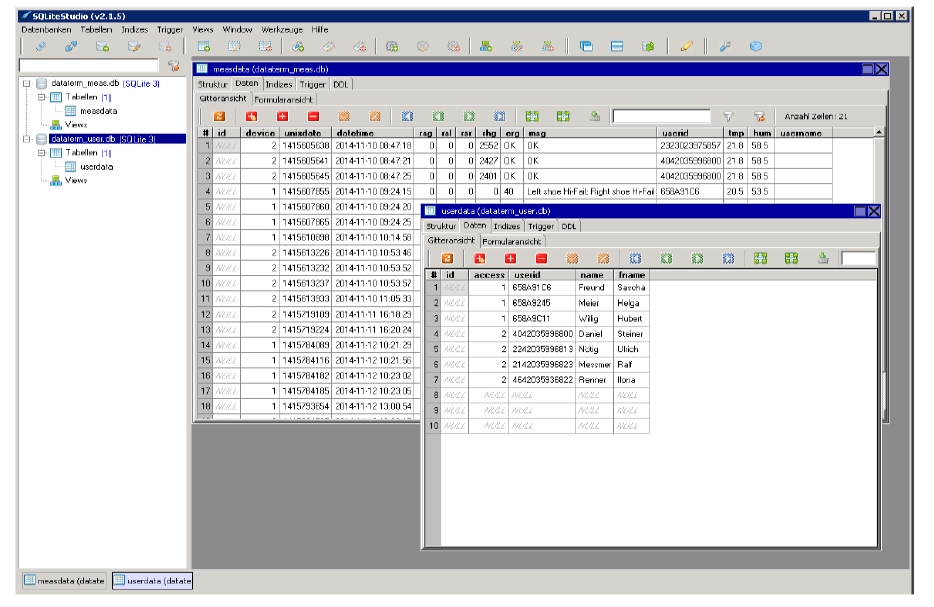934x607 pixels.
Task: Click the red minus delete row icon in measdata
Action: [313, 116]
